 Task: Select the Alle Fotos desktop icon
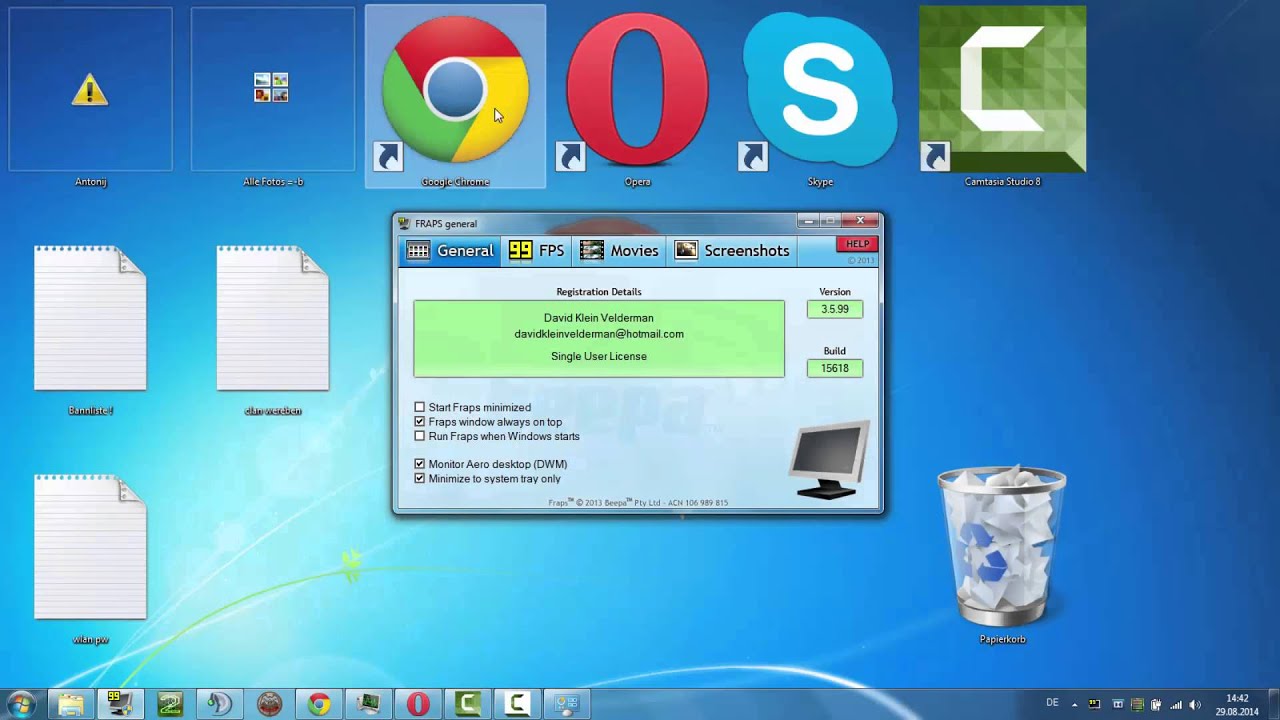click(x=272, y=96)
